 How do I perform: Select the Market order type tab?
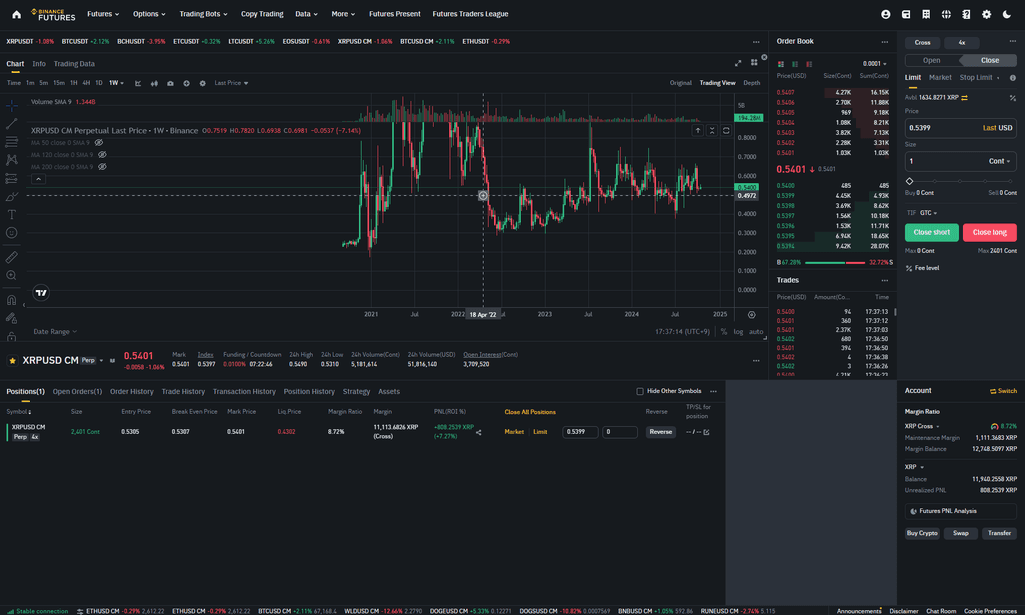point(940,77)
